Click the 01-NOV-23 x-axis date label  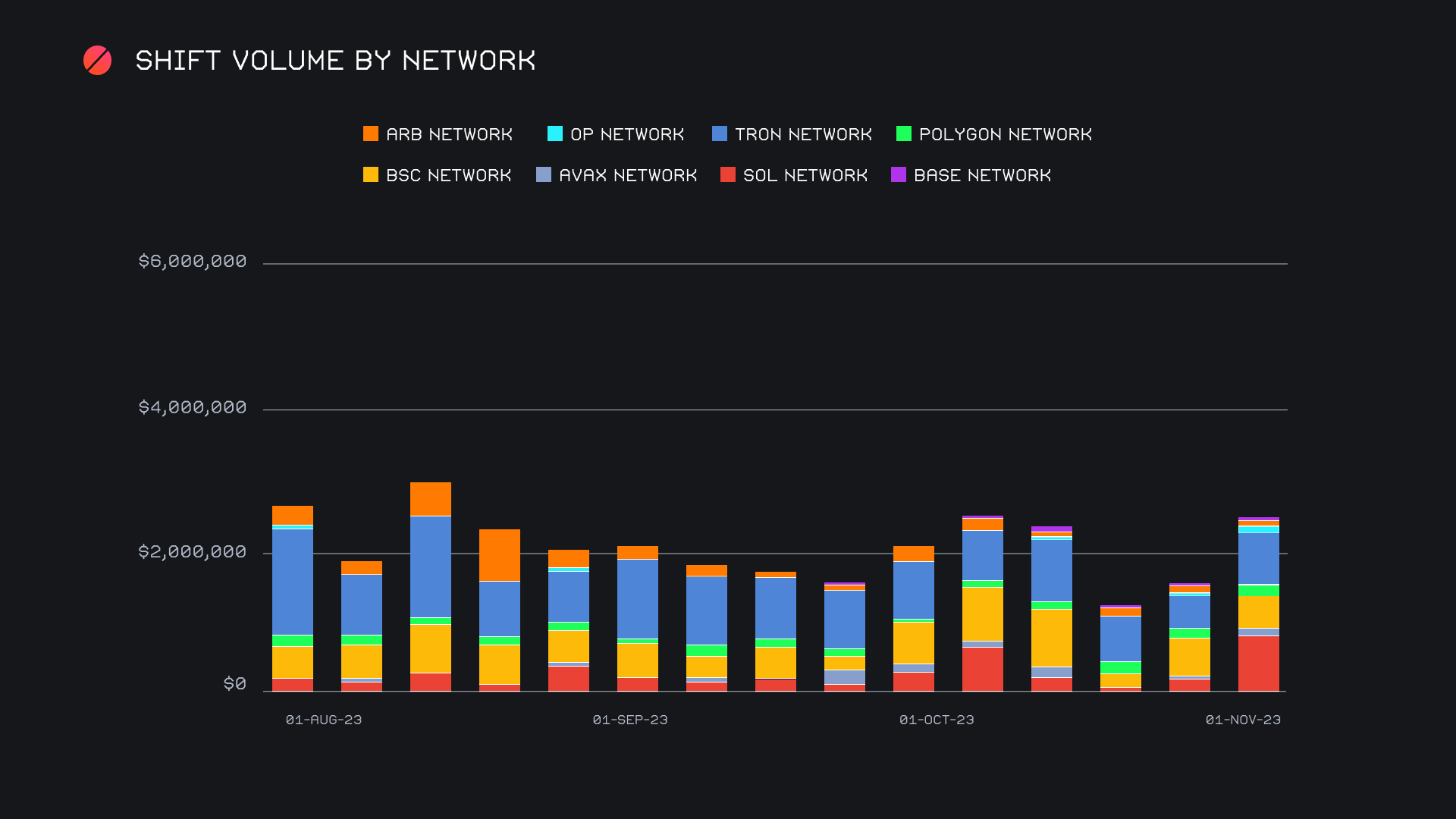click(1243, 720)
